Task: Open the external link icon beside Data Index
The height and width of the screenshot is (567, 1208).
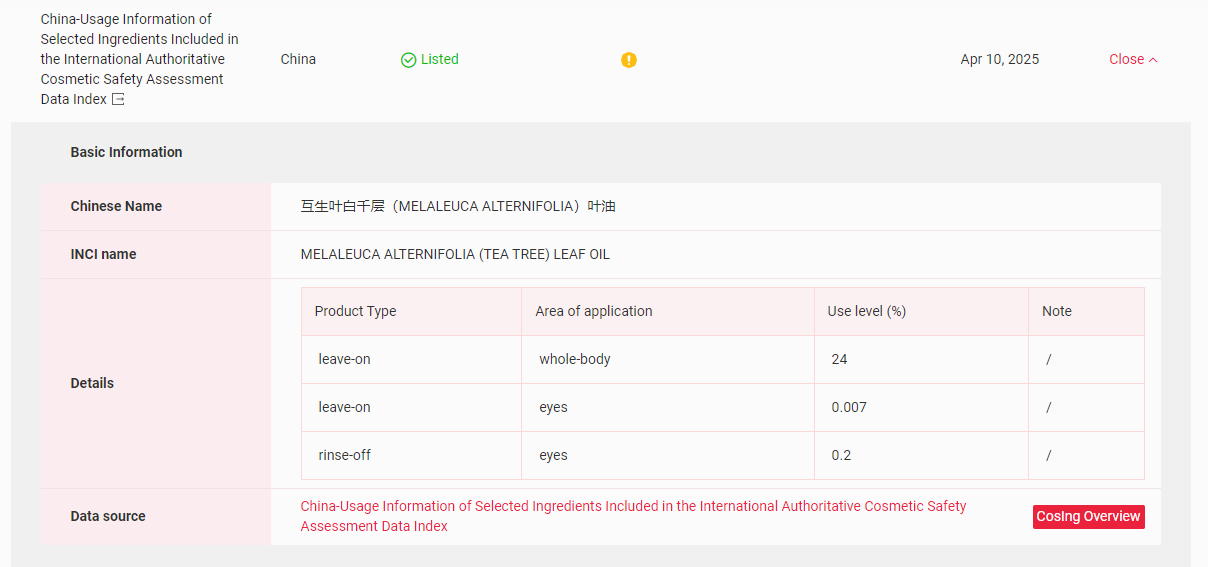Action: 118,99
